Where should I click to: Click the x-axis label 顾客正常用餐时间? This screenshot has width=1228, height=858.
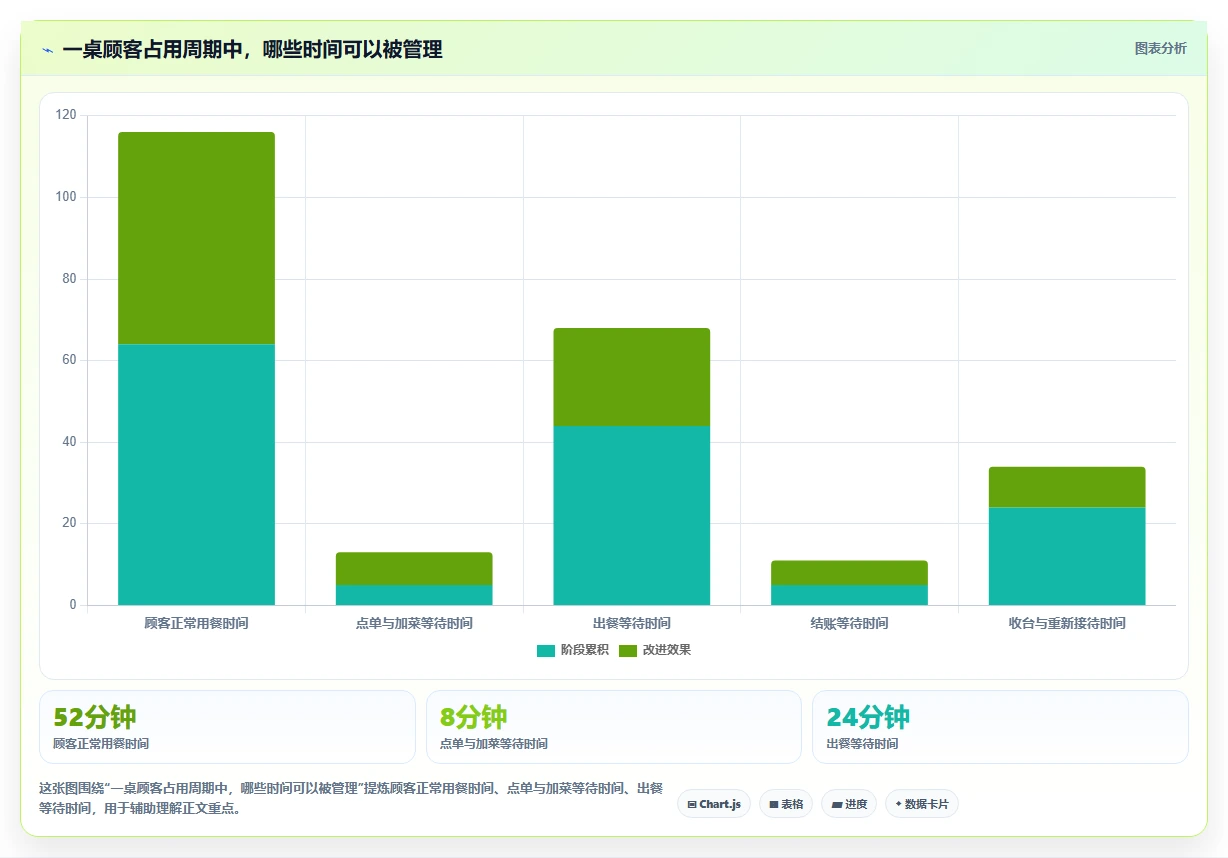pos(196,623)
